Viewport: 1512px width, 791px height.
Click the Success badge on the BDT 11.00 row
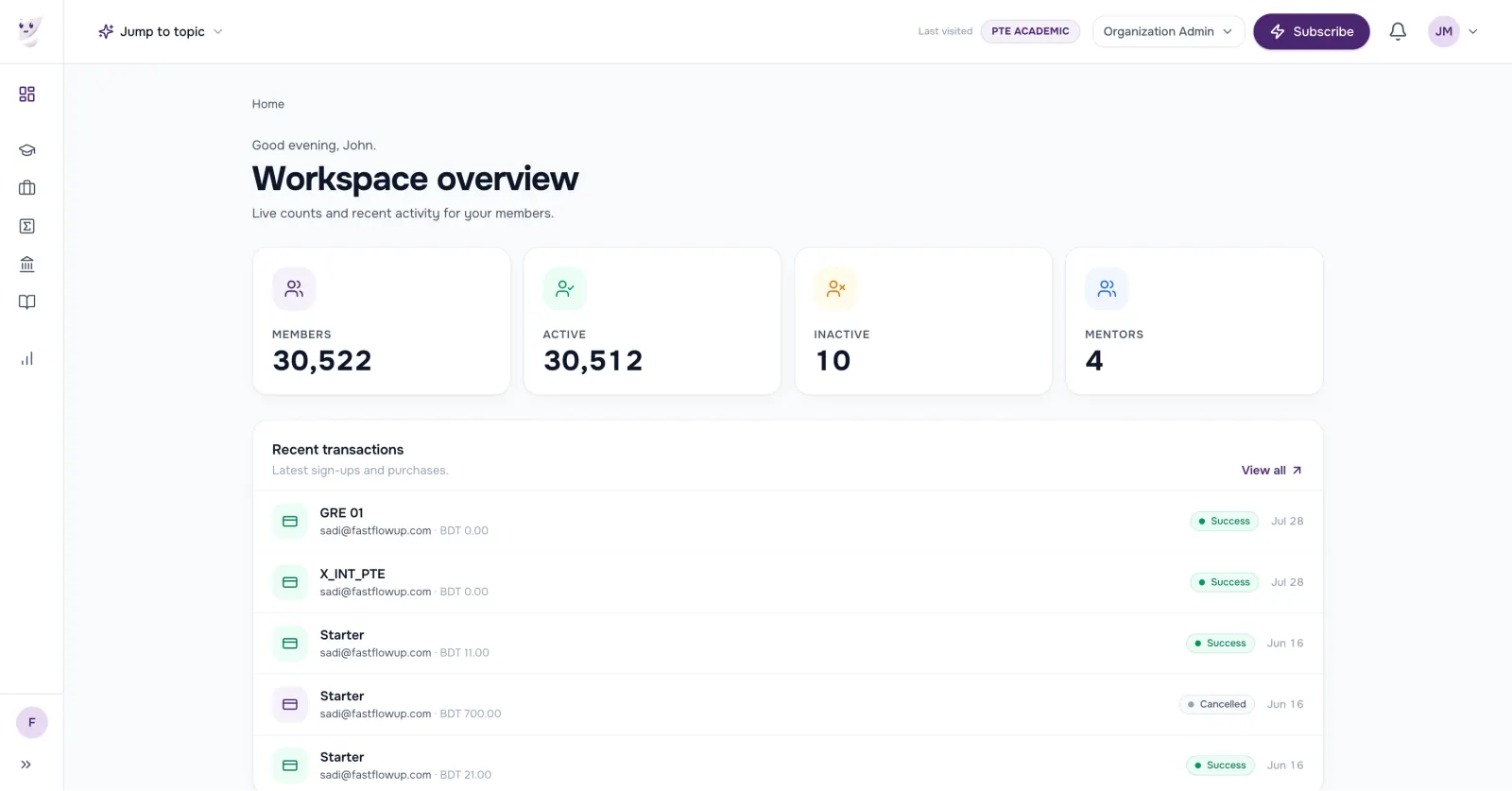(1220, 644)
